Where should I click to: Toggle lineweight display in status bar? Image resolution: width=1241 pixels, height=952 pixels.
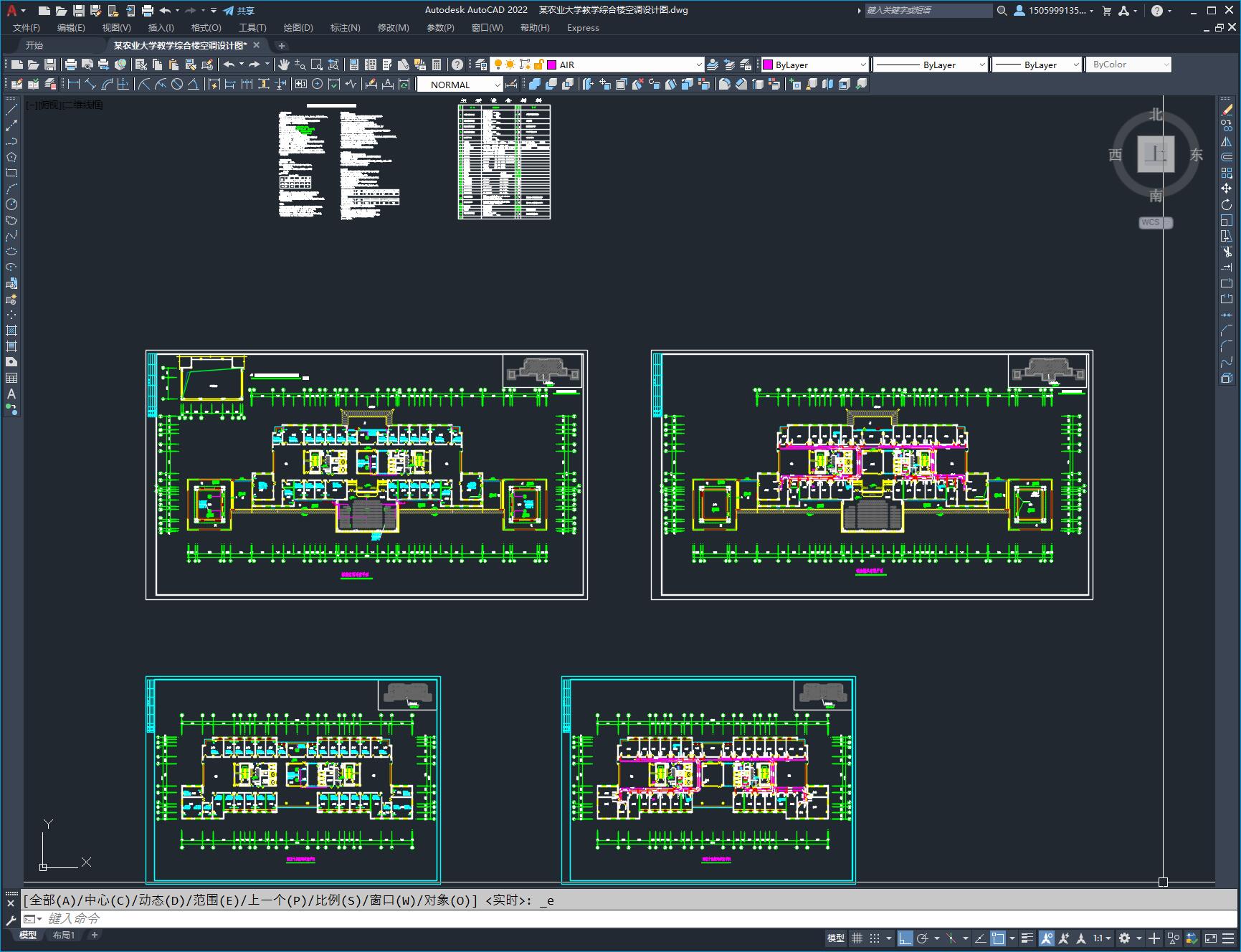point(1027,938)
